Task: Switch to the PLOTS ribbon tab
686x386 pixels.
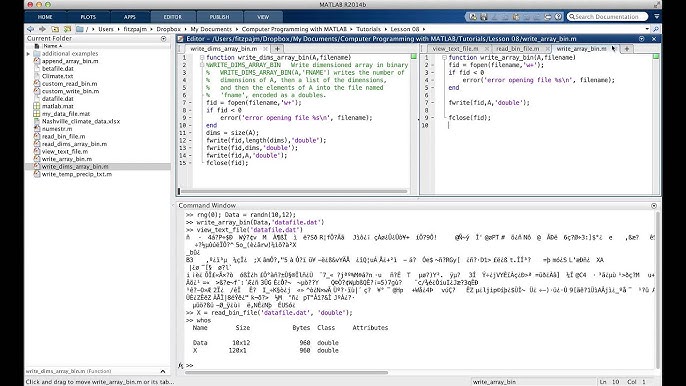Action: point(88,17)
